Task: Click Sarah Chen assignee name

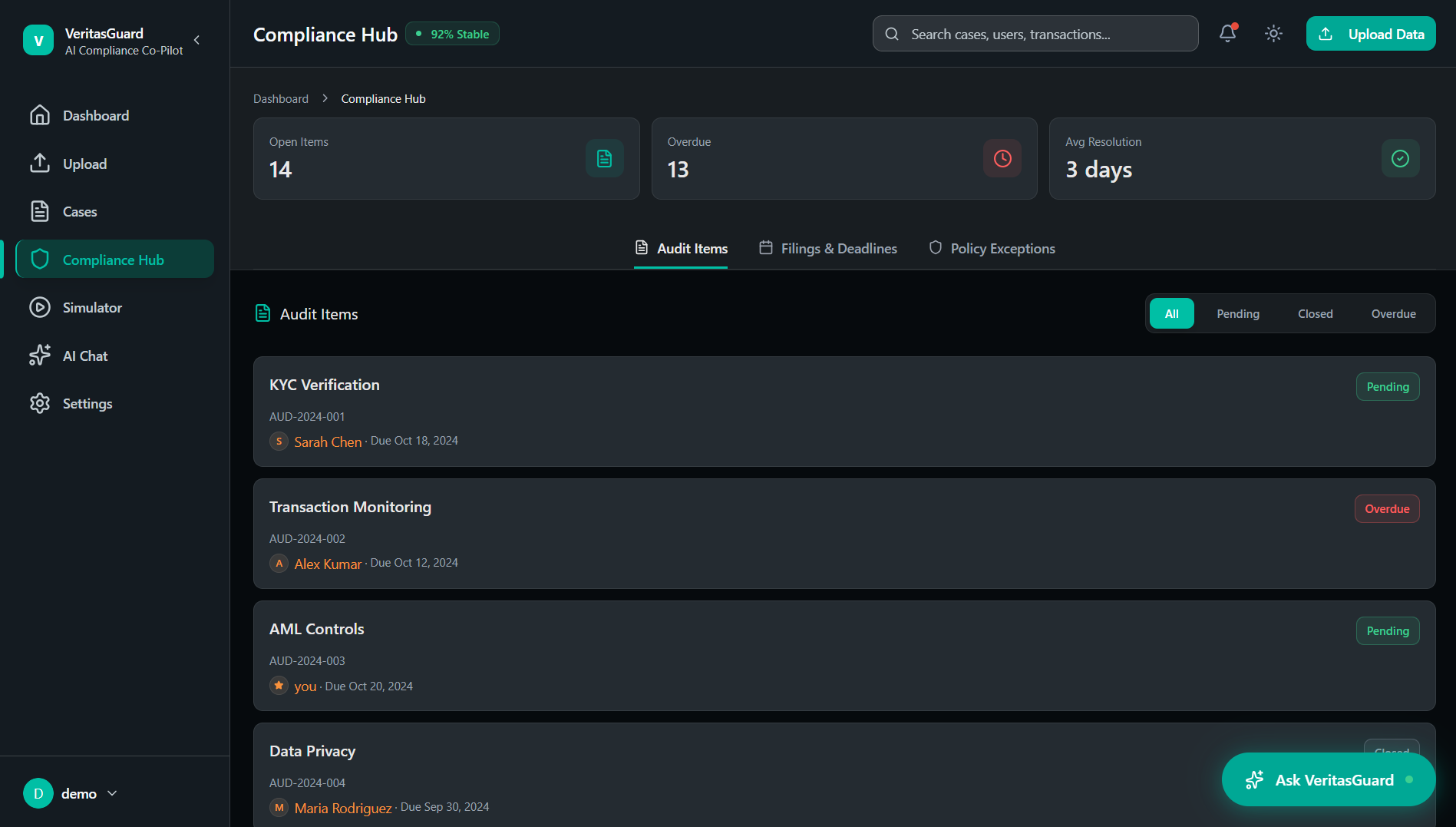Action: (328, 442)
